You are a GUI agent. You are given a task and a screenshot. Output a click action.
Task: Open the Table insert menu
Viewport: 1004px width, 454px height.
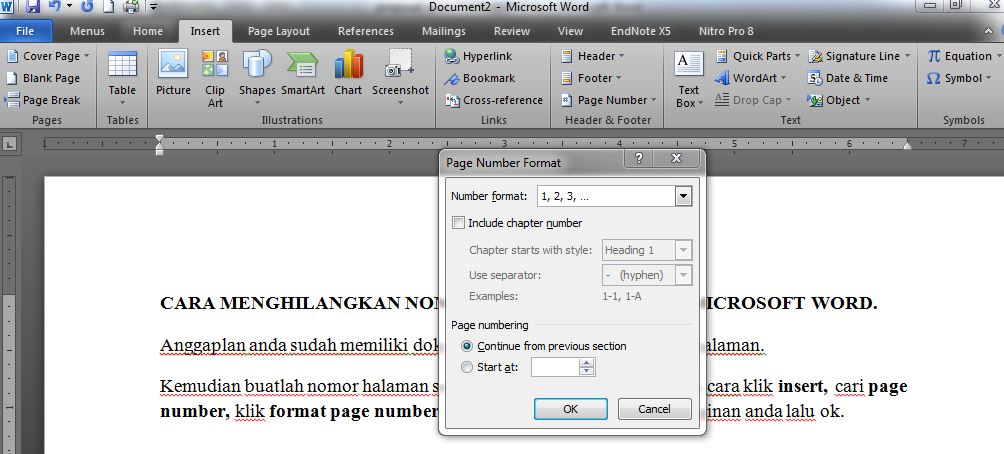(122, 78)
